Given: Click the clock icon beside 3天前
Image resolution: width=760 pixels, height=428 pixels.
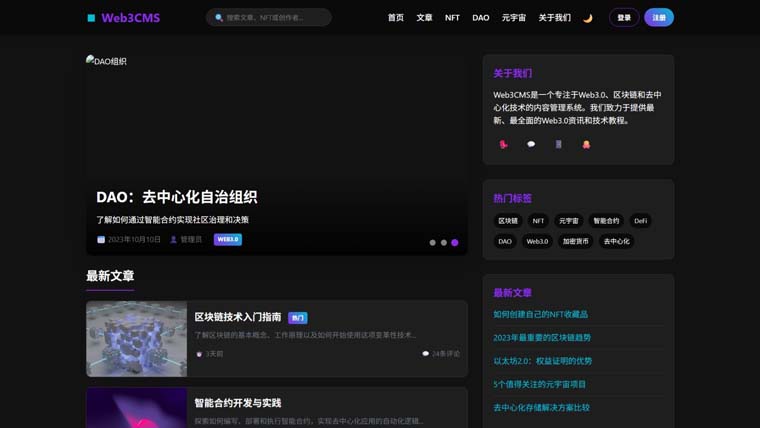Looking at the screenshot, I should tap(199, 354).
